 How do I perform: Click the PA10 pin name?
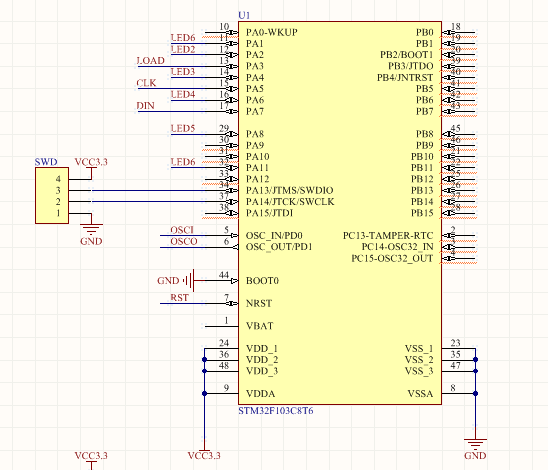point(258,157)
